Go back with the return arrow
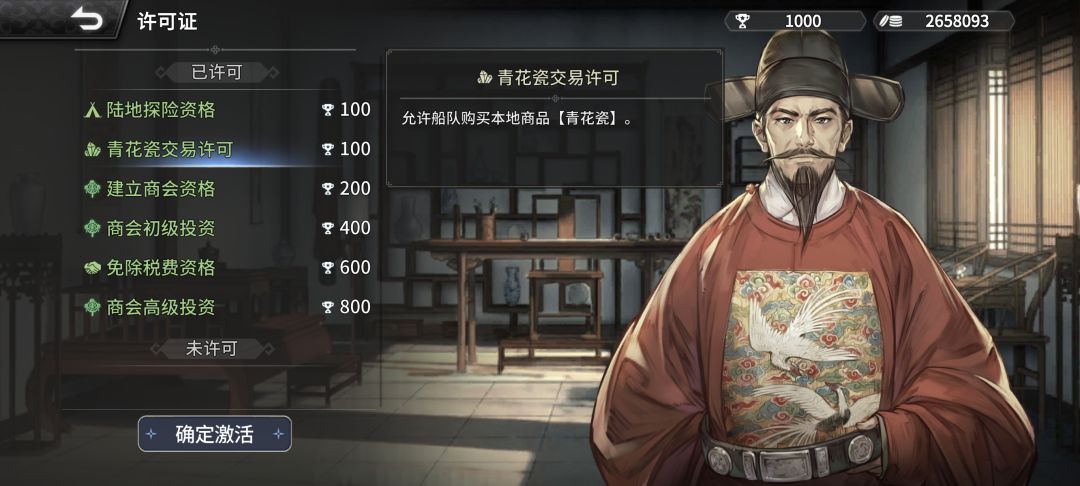Viewport: 1080px width, 486px height. click(87, 20)
